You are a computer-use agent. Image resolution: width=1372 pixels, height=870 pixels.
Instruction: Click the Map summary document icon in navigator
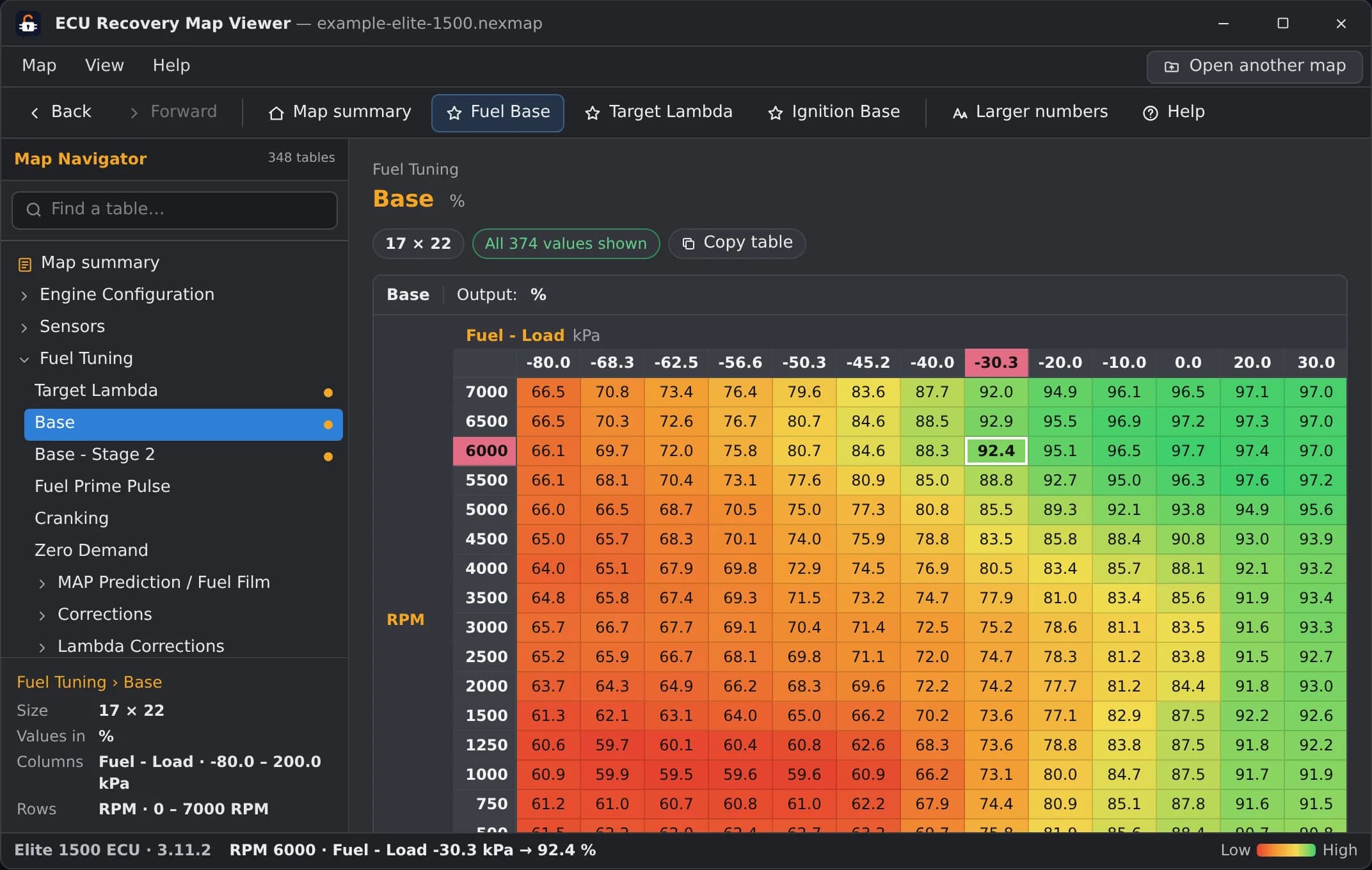coord(24,264)
